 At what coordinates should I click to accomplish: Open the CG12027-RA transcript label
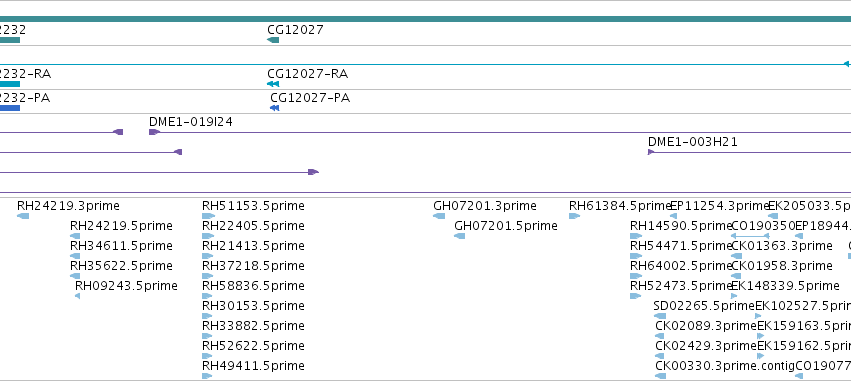pos(307,74)
